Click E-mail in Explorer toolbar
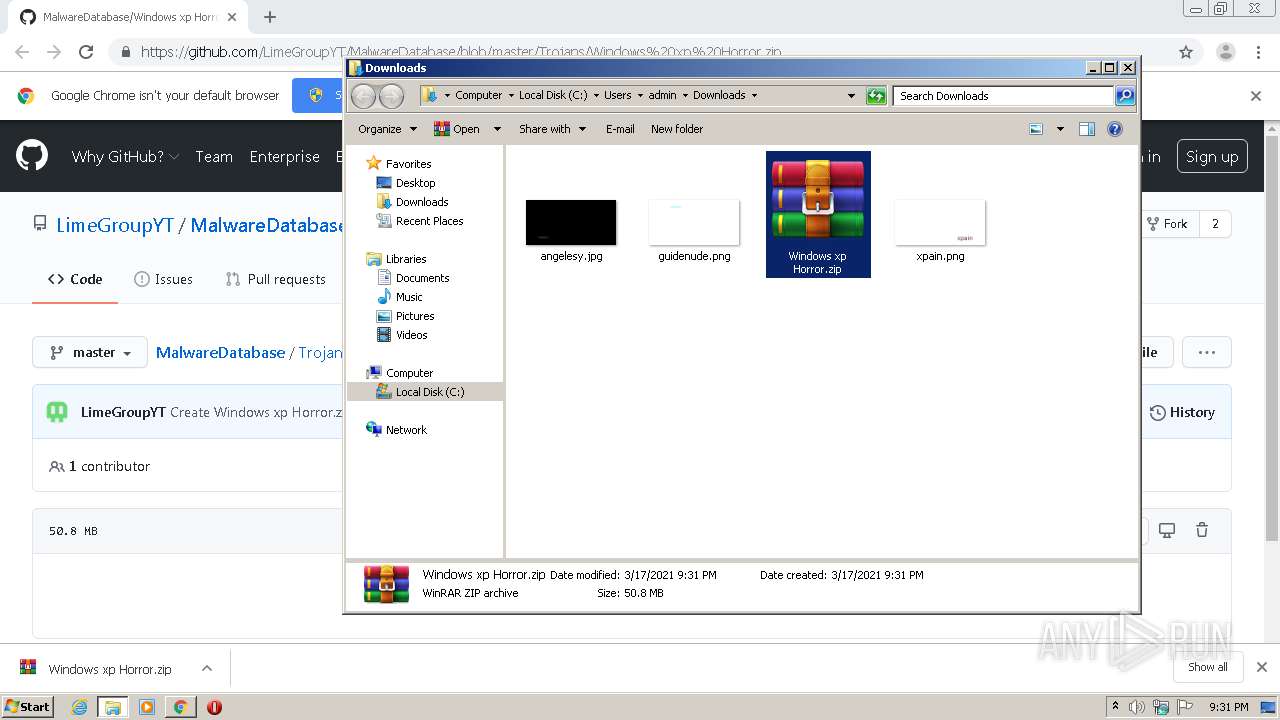 (620, 129)
